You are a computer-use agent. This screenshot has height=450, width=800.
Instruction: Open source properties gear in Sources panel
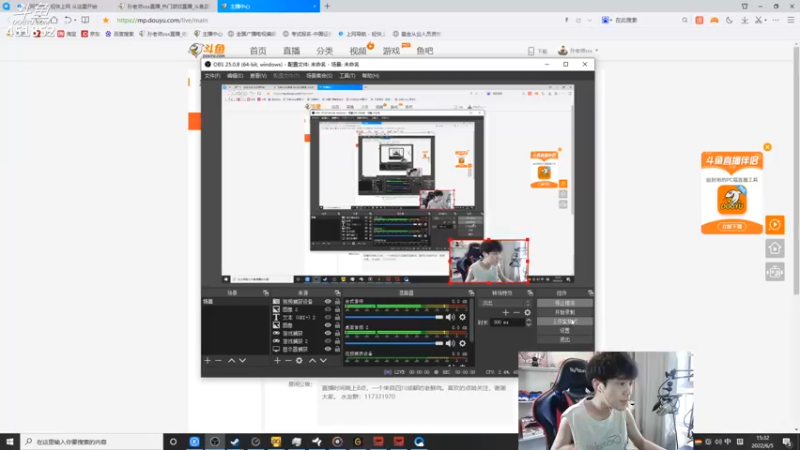coord(299,361)
